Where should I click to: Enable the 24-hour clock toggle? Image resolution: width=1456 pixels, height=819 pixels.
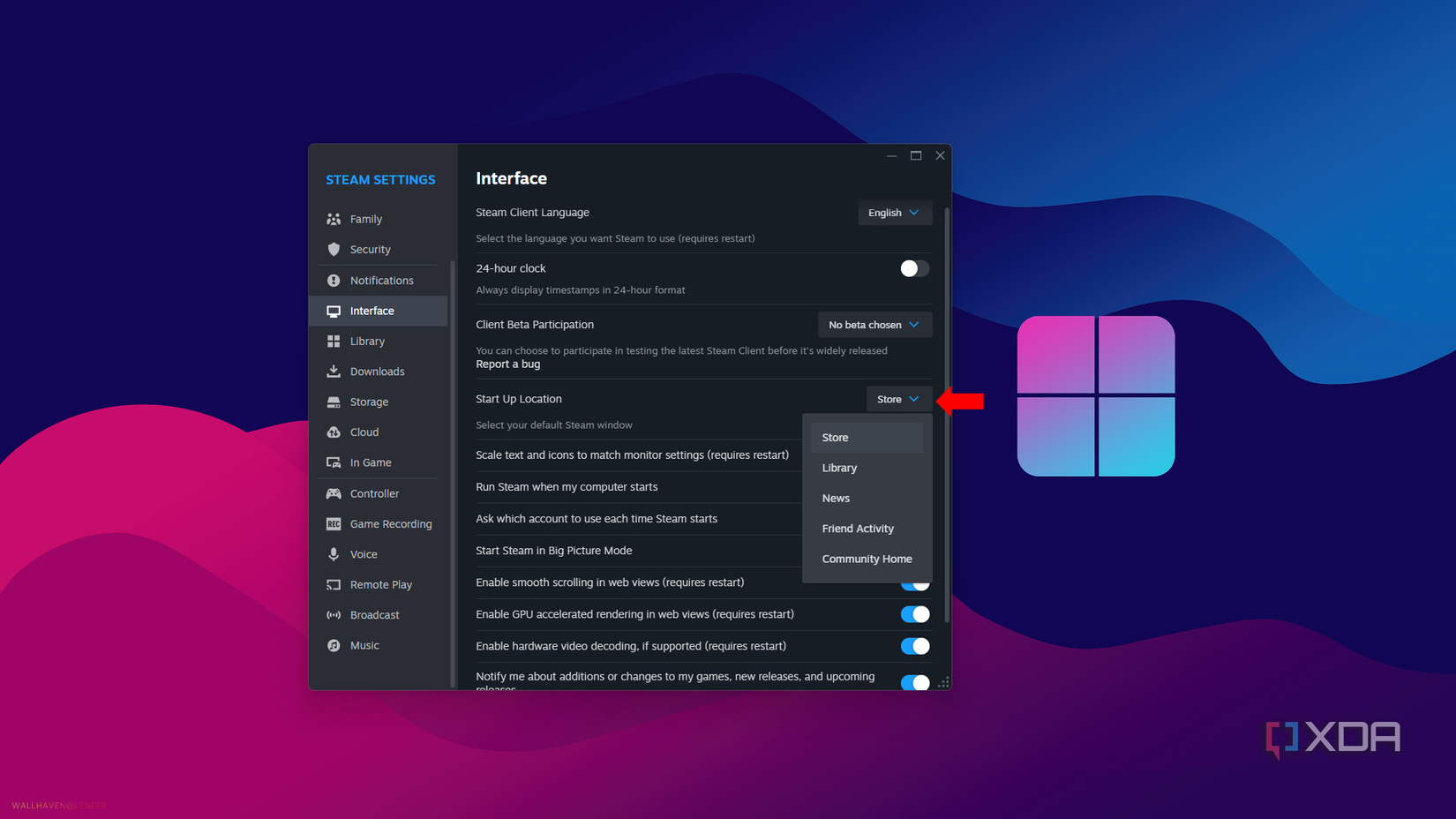[x=914, y=268]
